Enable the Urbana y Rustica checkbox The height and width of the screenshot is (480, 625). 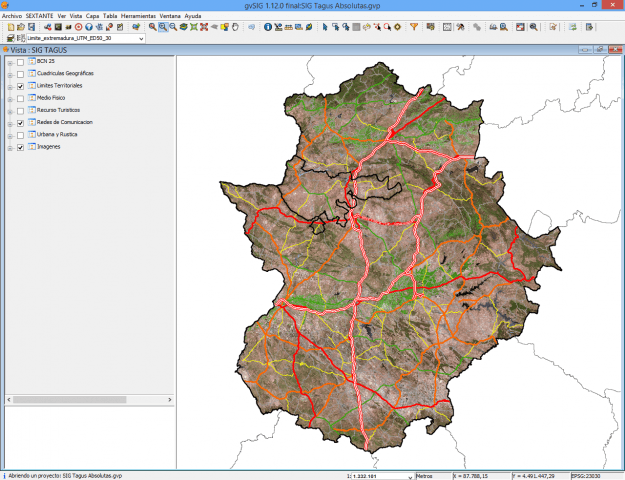pos(20,136)
